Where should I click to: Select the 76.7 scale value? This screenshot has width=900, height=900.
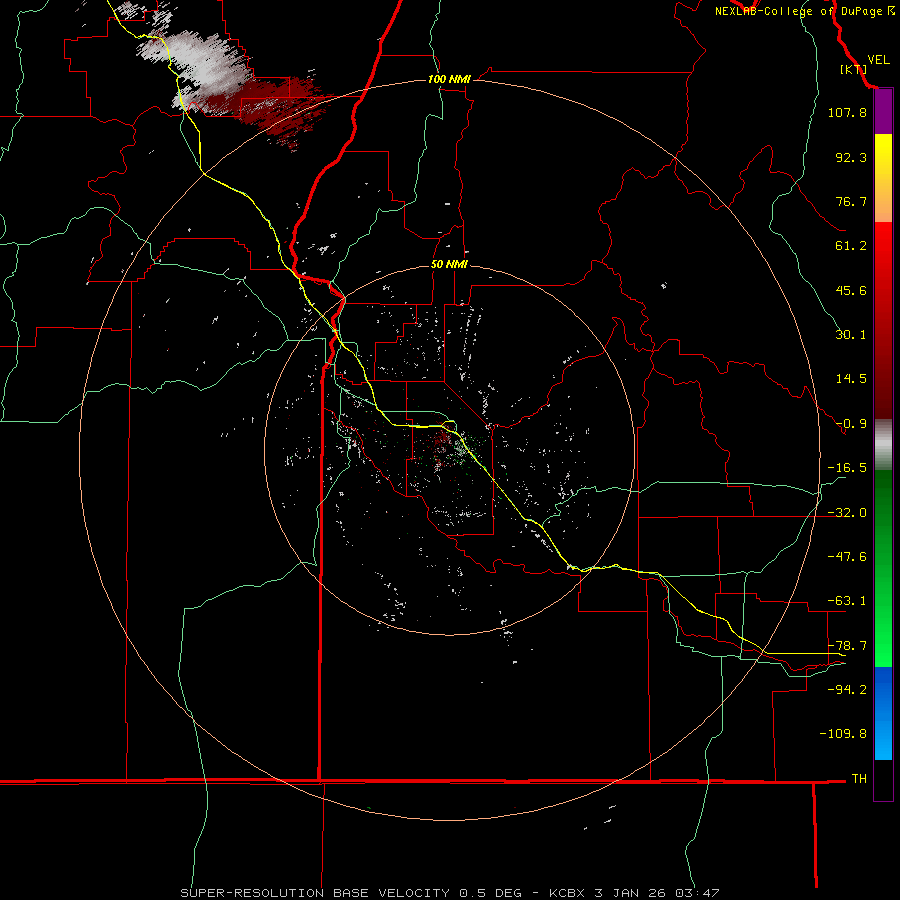(851, 201)
